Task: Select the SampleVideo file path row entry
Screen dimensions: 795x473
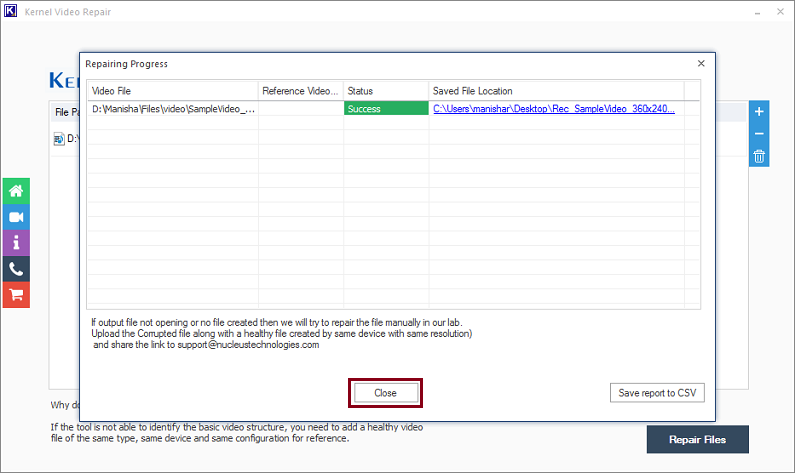Action: pos(172,109)
